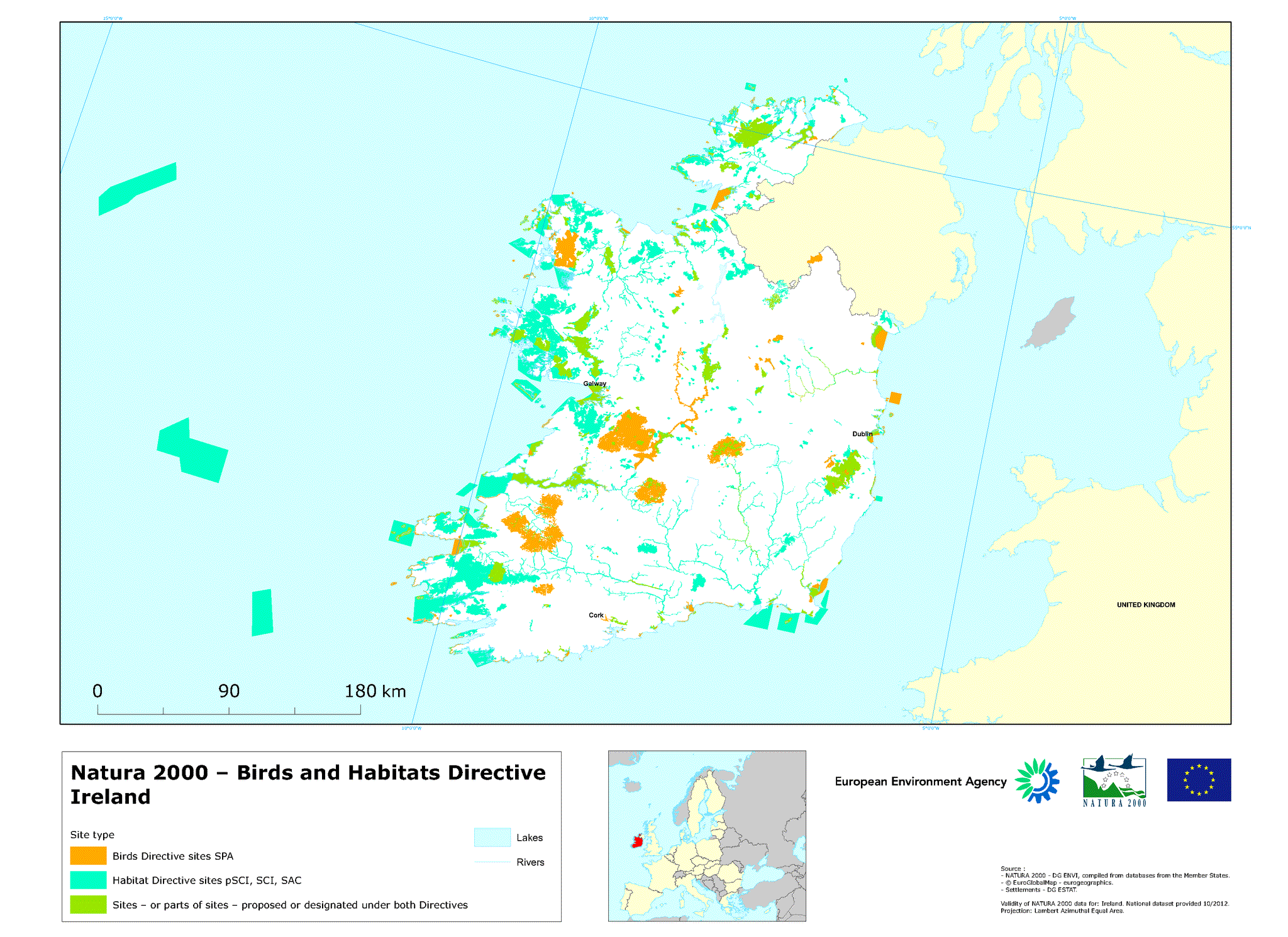The width and height of the screenshot is (1288, 937).
Task: Click the Rivers legend line symbol
Action: click(x=492, y=862)
